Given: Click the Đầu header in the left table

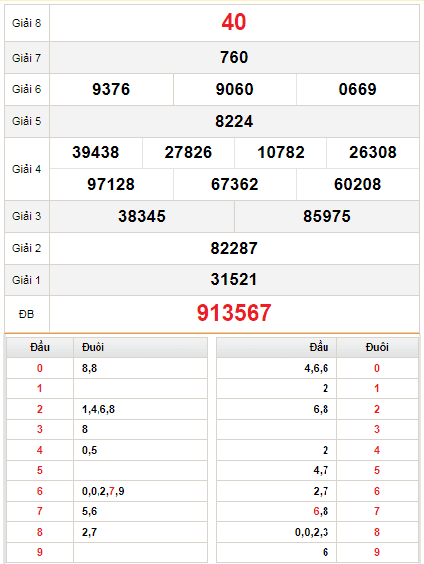Looking at the screenshot, I should click(40, 347).
